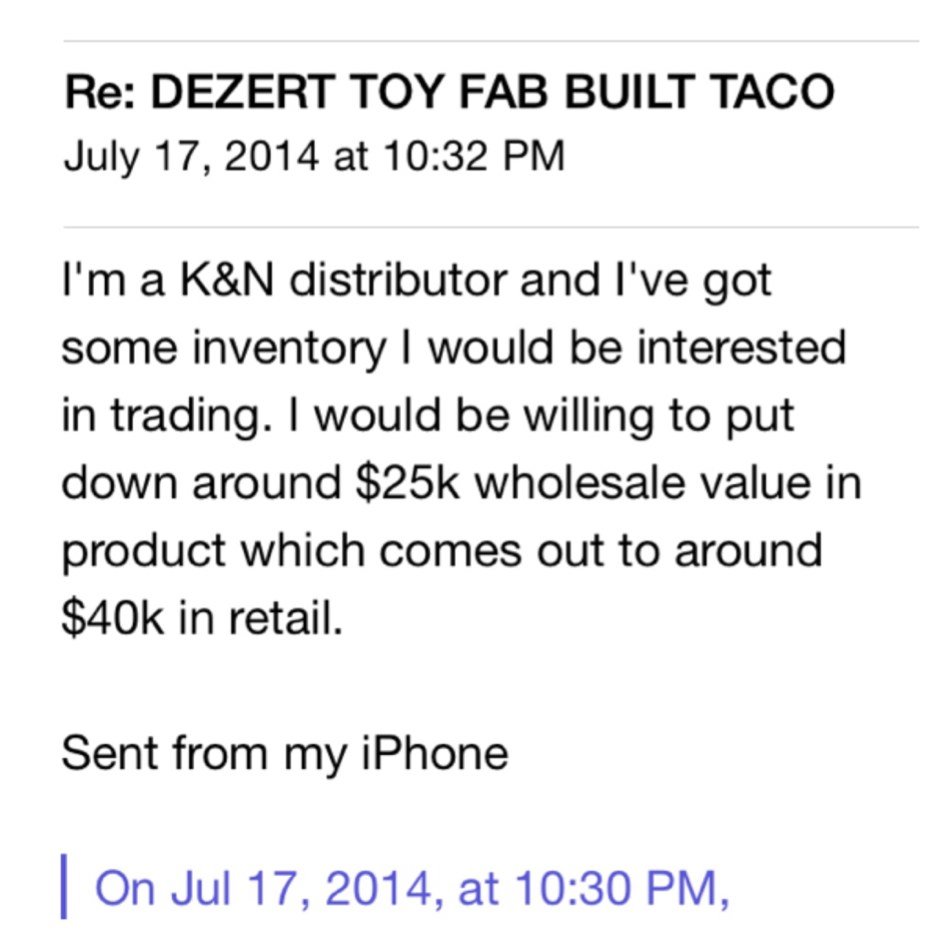The width and height of the screenshot is (938, 938).
Task: Tap the "$40k" amount in the body
Action: click(112, 619)
